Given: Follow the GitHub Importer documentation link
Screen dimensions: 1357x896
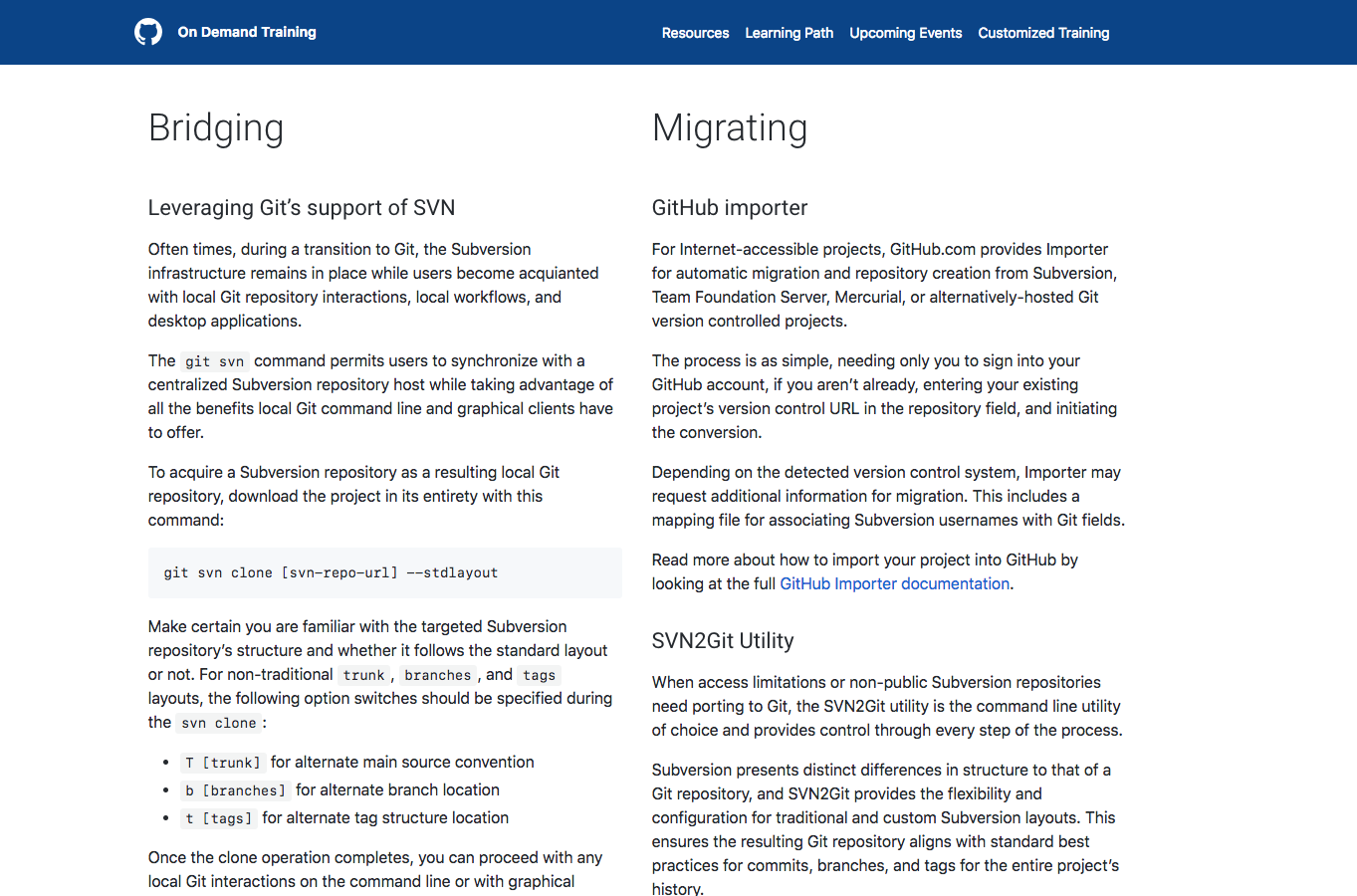Looking at the screenshot, I should [894, 583].
